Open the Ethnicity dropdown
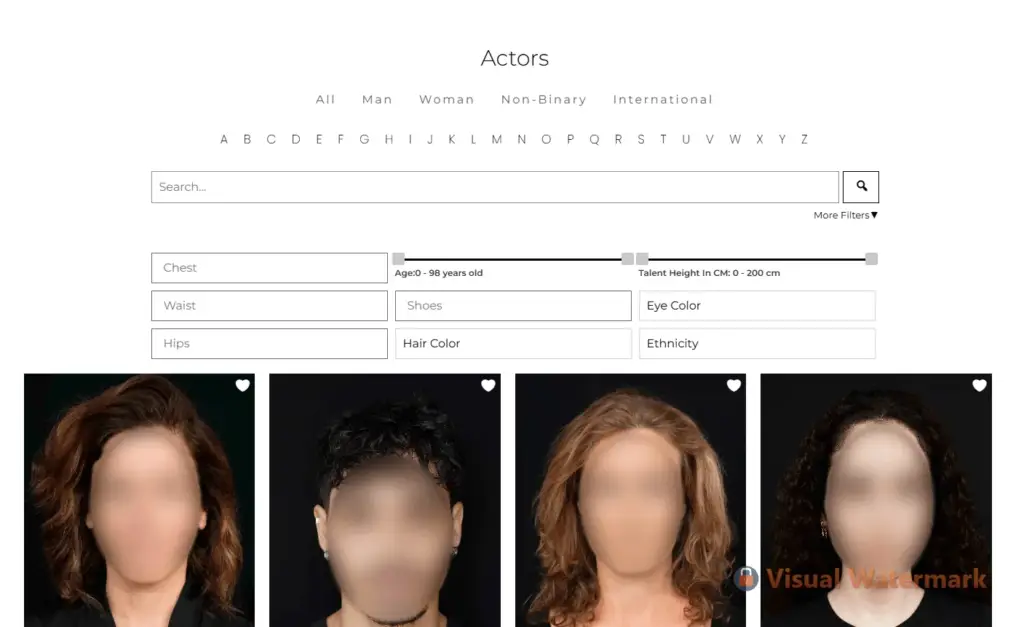The width and height of the screenshot is (1024, 627). 757,344
